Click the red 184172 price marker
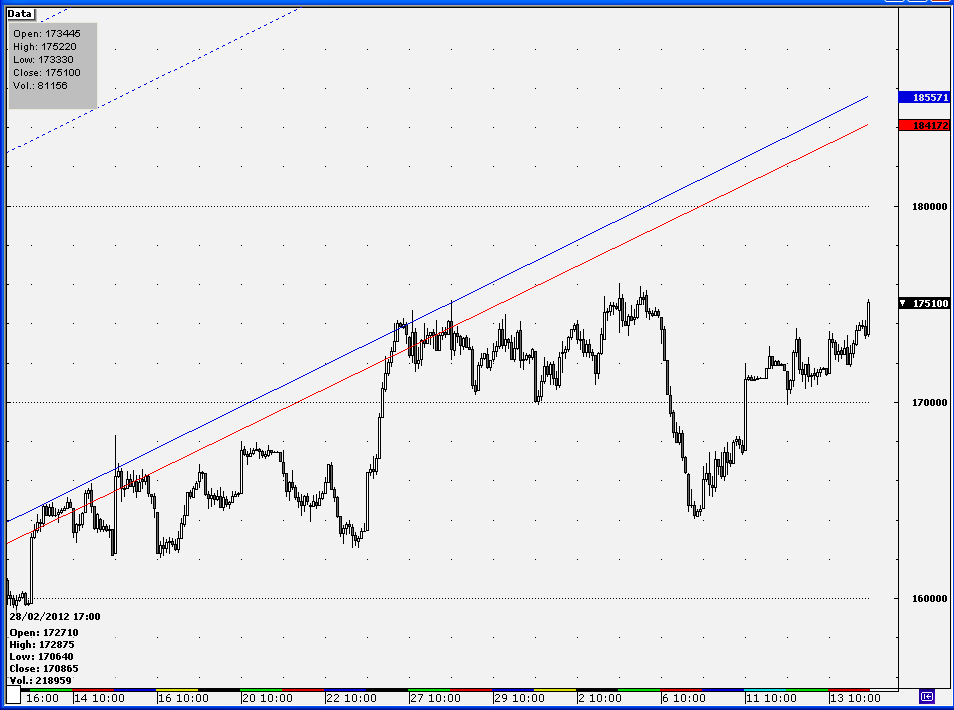Viewport: 954px width, 710px height. click(924, 125)
